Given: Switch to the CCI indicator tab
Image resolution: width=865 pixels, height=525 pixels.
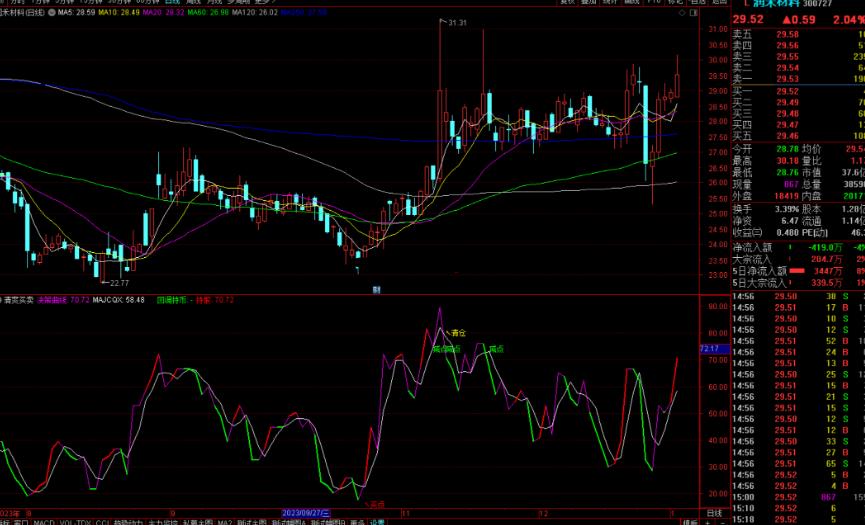Looking at the screenshot, I should (102, 522).
